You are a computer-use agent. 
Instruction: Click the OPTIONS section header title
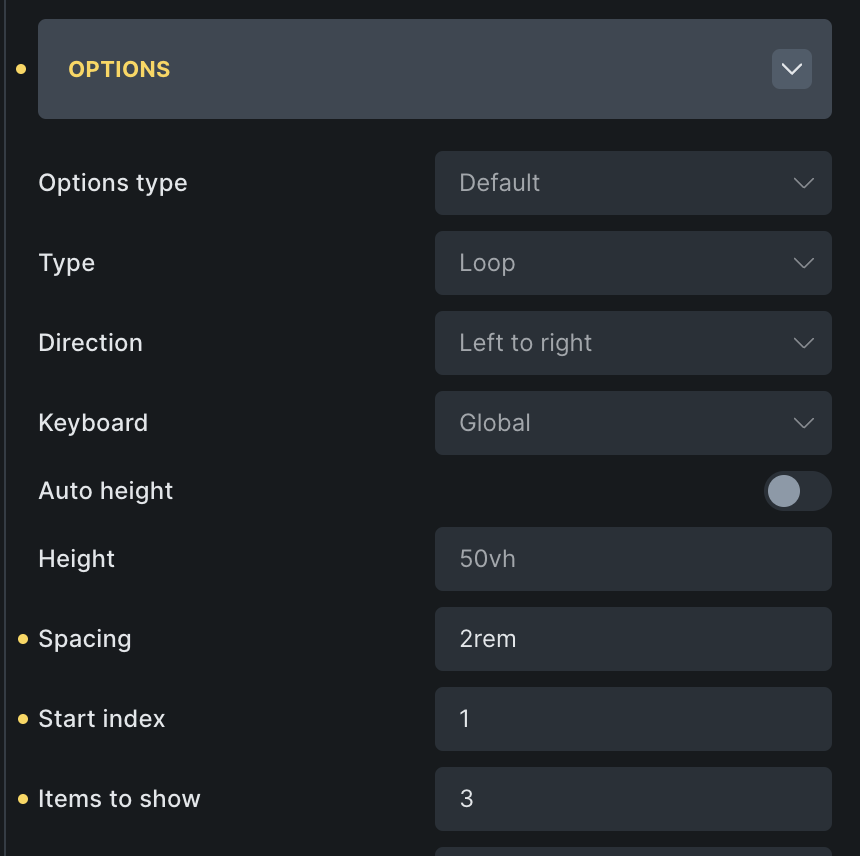[x=119, y=70]
